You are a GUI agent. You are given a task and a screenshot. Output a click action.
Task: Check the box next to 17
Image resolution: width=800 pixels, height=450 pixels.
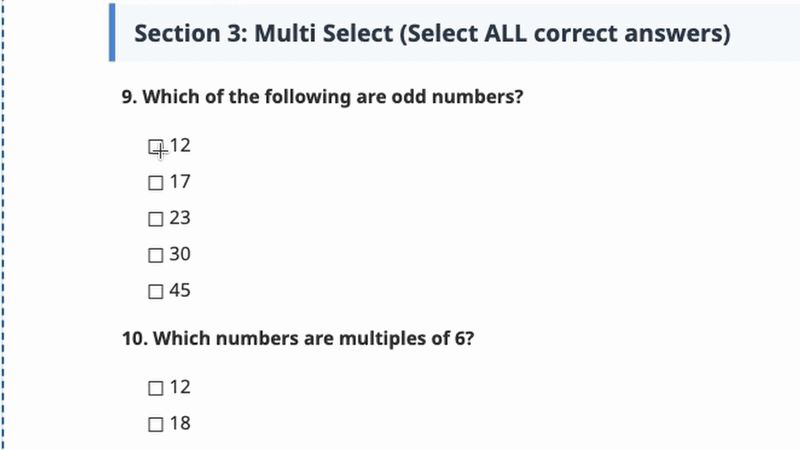pos(155,183)
